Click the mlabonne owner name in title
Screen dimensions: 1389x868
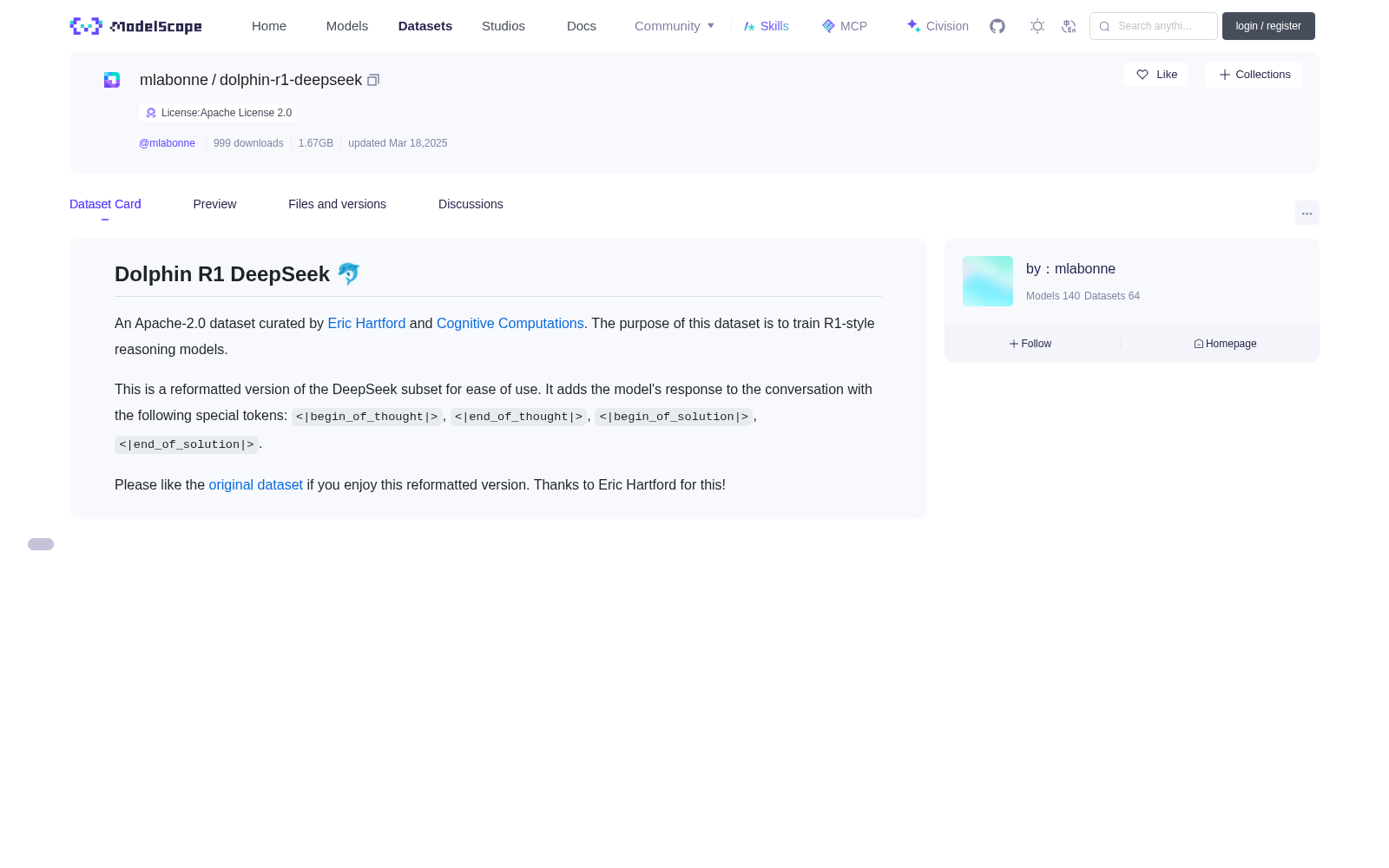pos(174,80)
